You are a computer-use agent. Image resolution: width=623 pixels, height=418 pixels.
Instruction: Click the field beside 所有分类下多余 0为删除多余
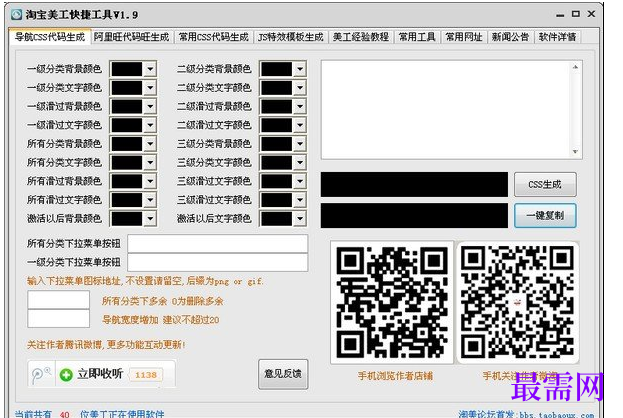[58, 300]
